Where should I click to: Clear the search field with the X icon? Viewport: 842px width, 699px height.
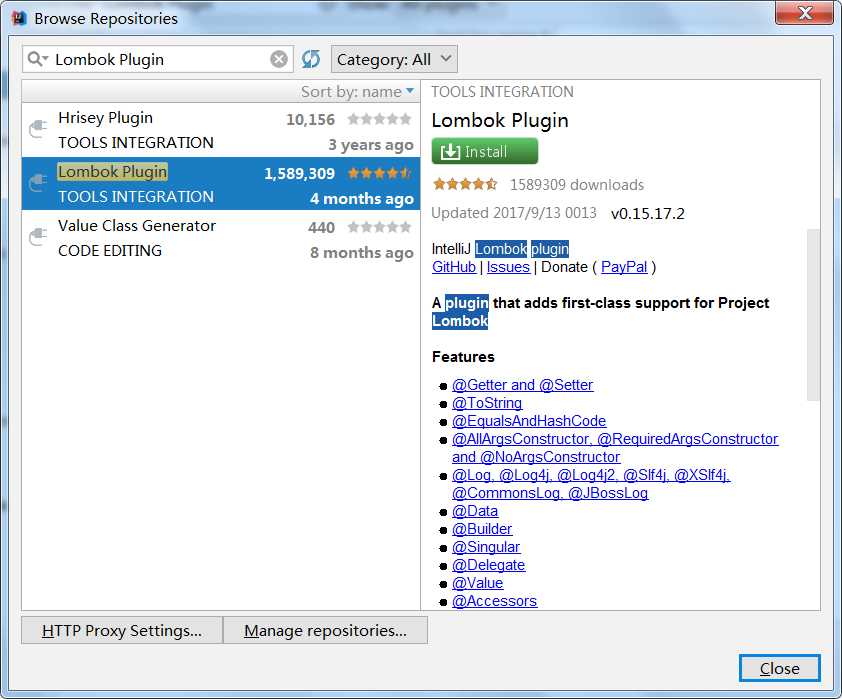pyautogui.click(x=279, y=59)
